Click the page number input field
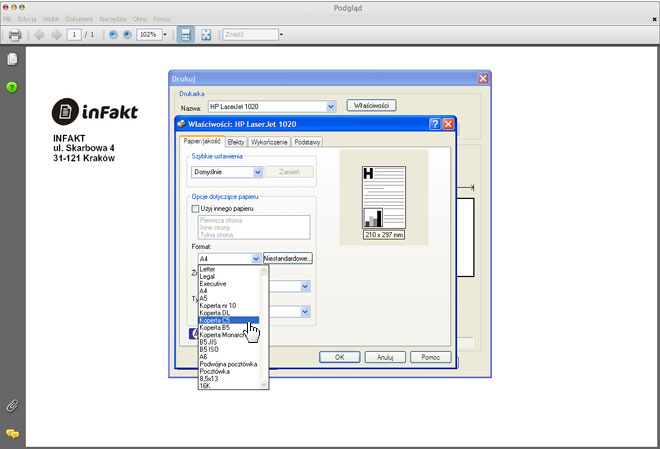Screen dimensions: 660x449 point(74,35)
